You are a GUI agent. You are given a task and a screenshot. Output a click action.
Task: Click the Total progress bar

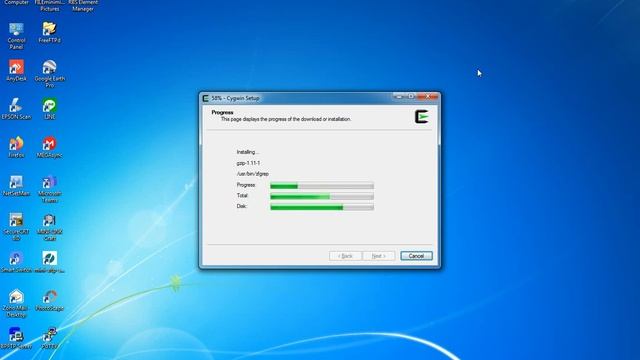coord(322,197)
